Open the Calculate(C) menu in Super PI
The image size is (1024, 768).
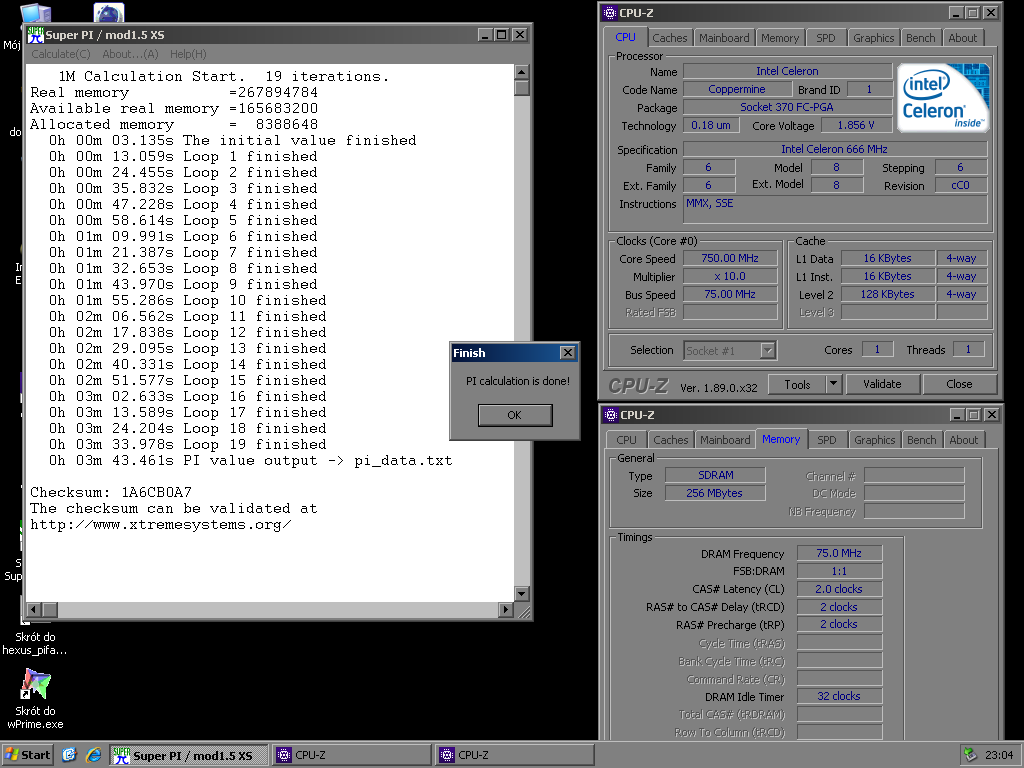(61, 54)
